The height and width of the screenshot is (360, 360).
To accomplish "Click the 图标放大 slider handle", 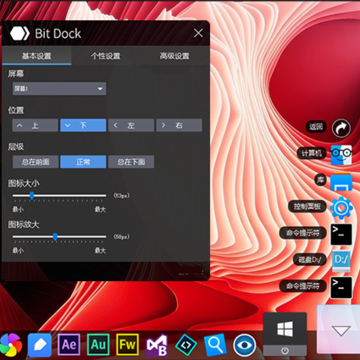I will [55, 237].
